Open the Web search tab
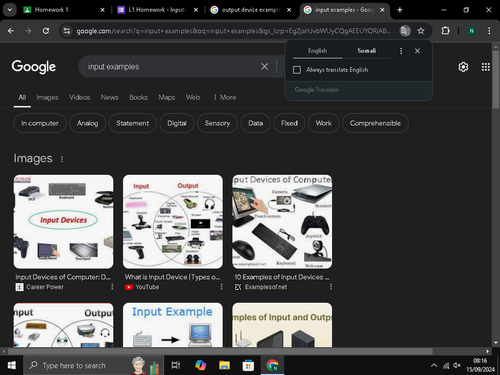 pyautogui.click(x=193, y=97)
